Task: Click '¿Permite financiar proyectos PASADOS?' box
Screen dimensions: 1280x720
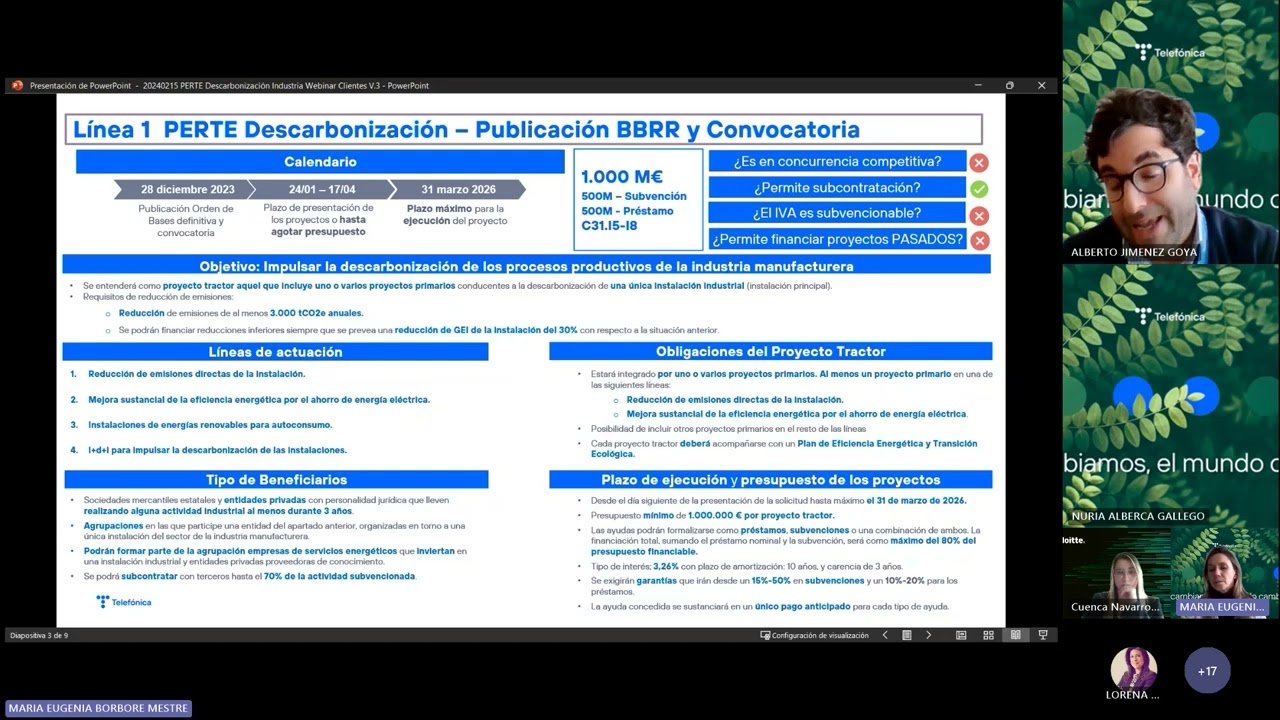Action: pyautogui.click(x=837, y=239)
